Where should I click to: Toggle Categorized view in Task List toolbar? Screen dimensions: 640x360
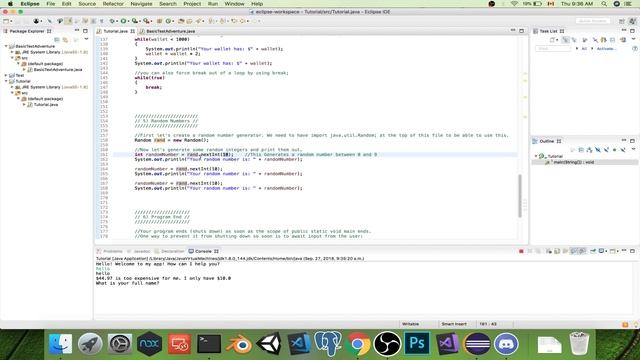565,40
